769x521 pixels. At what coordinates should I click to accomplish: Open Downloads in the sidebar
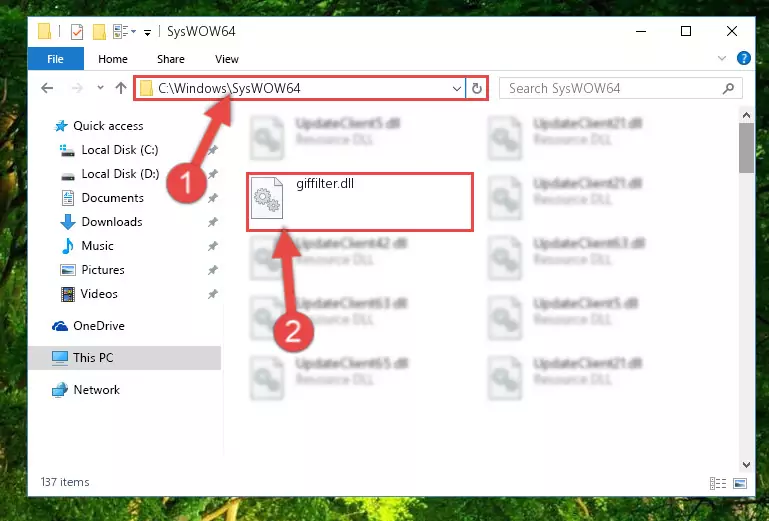point(112,222)
